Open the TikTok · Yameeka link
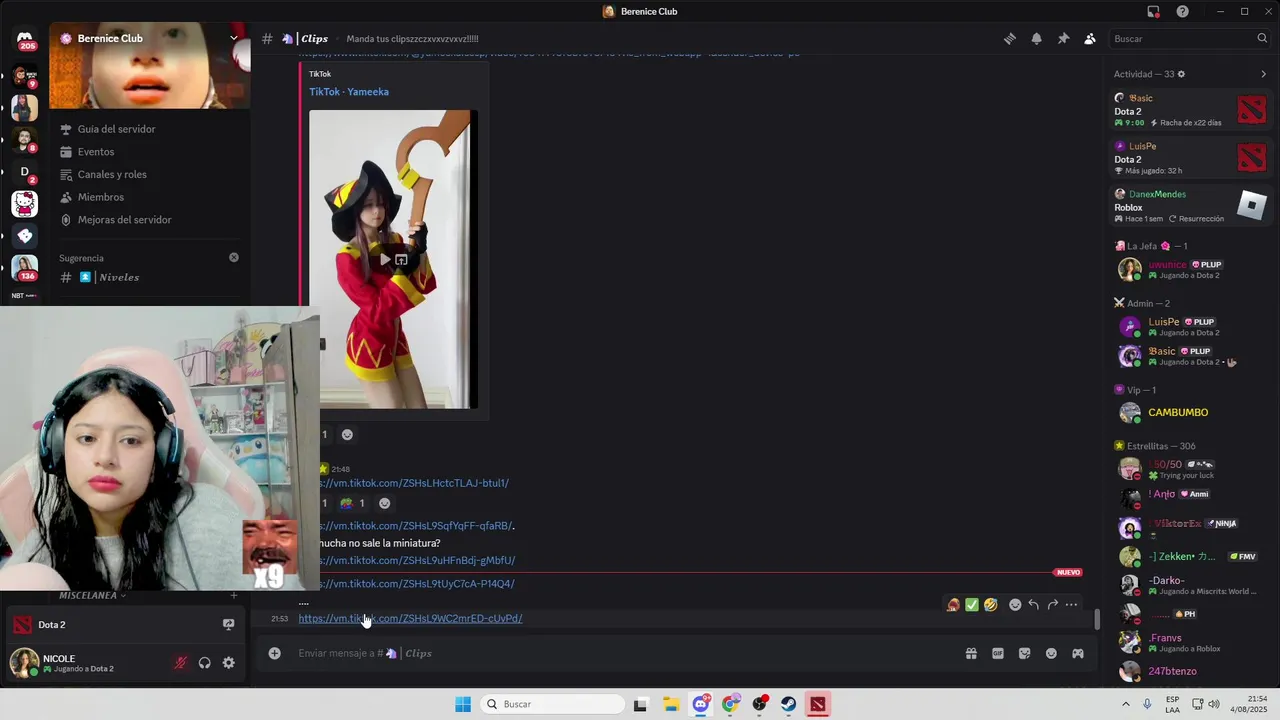 (x=349, y=92)
